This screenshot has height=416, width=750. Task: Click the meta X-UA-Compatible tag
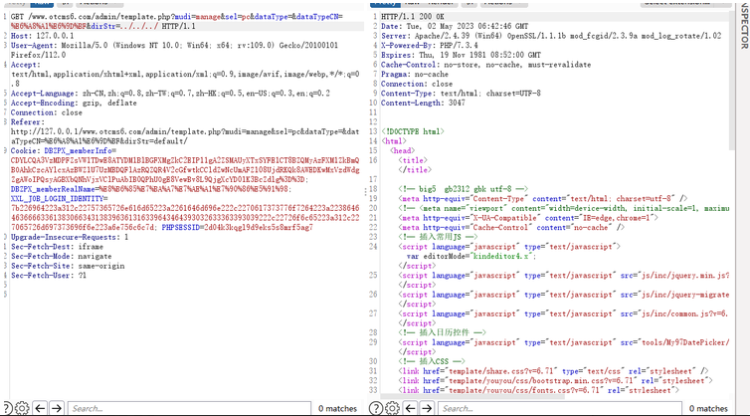pos(528,218)
